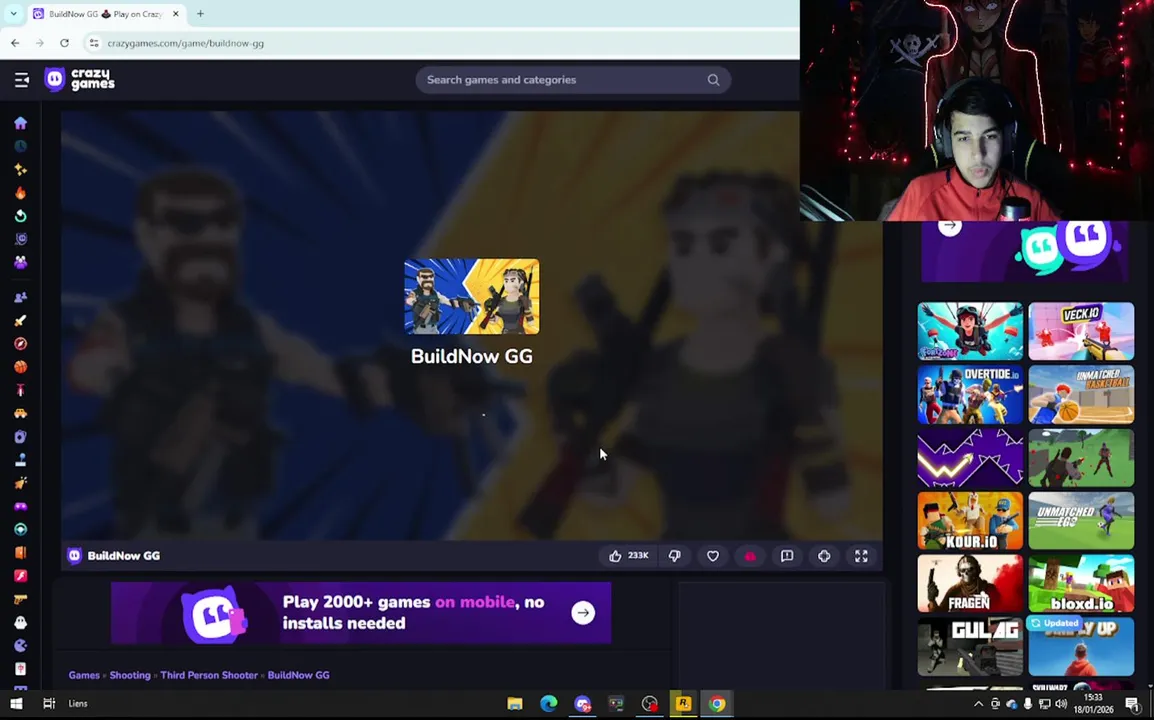The width and height of the screenshot is (1154, 720).
Task: Open the site information icon in address bar
Action: [93, 43]
